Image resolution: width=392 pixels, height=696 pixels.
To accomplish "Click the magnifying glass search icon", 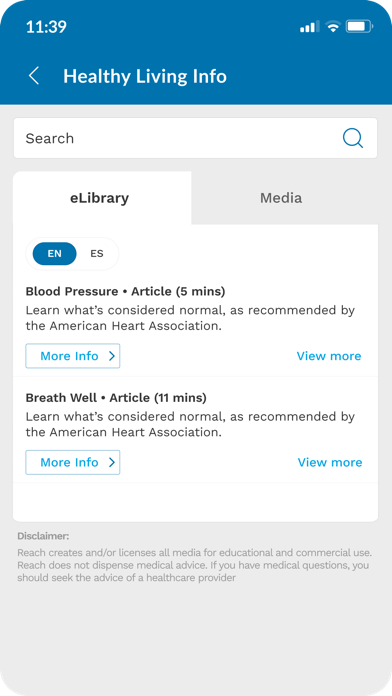I will 353,138.
